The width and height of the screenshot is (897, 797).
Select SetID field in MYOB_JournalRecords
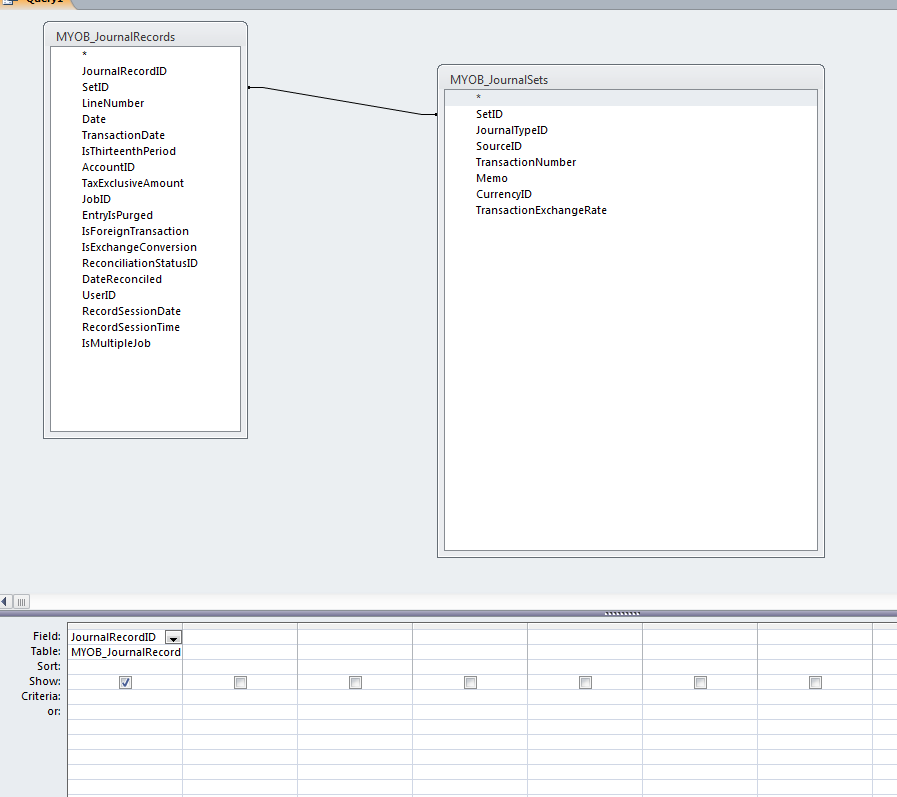145,87
